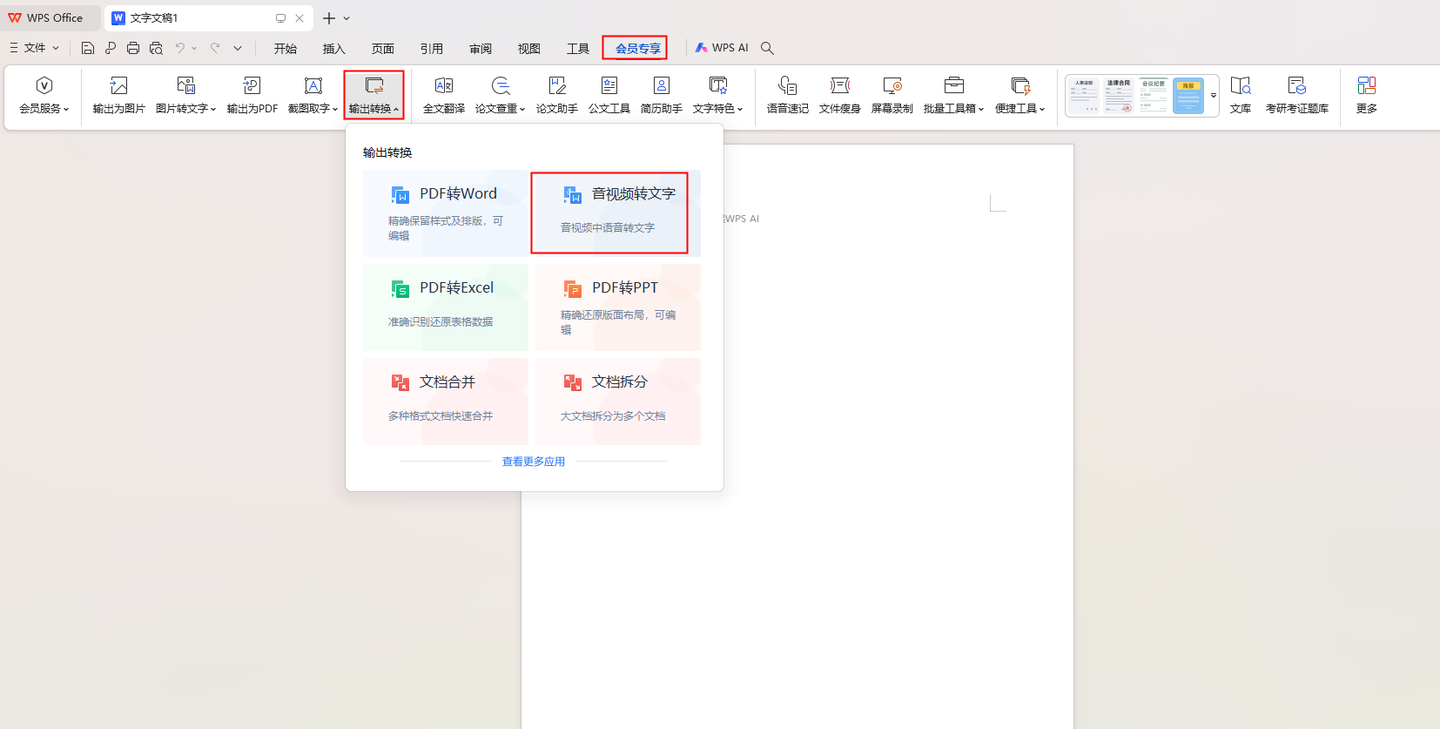
Task: Open the new document type dropdown arrow
Action: click(347, 18)
